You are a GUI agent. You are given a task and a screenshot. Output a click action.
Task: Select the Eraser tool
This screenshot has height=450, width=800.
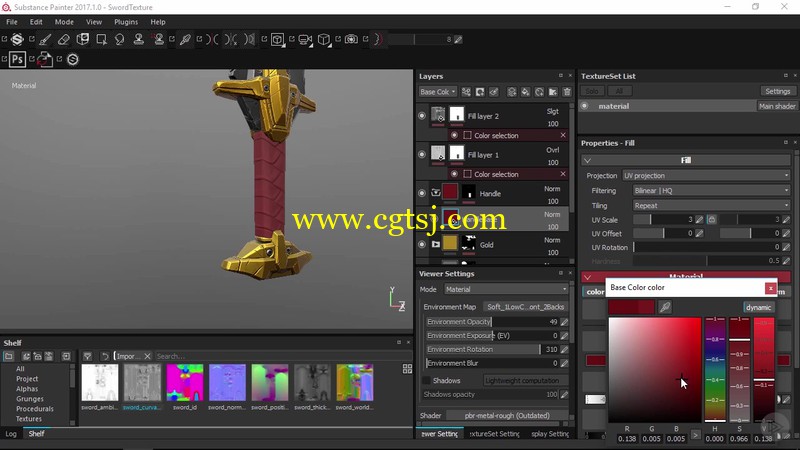pos(63,39)
